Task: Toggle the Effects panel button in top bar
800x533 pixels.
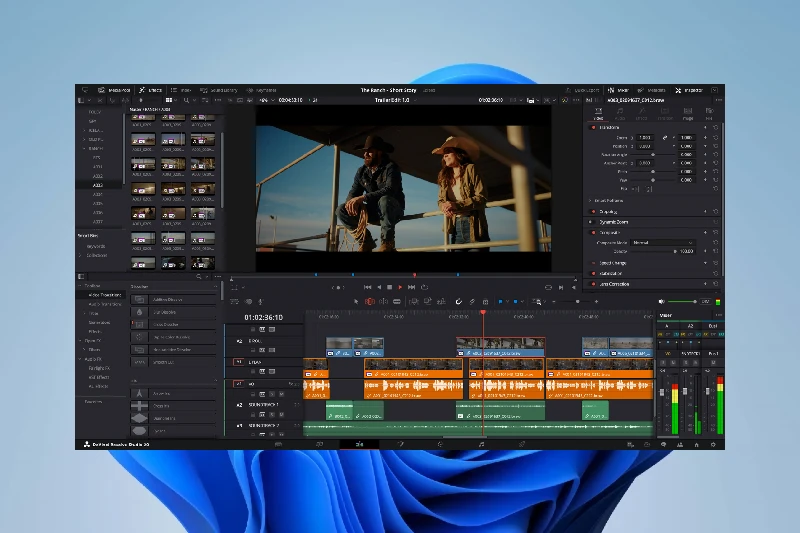Action: coord(151,90)
